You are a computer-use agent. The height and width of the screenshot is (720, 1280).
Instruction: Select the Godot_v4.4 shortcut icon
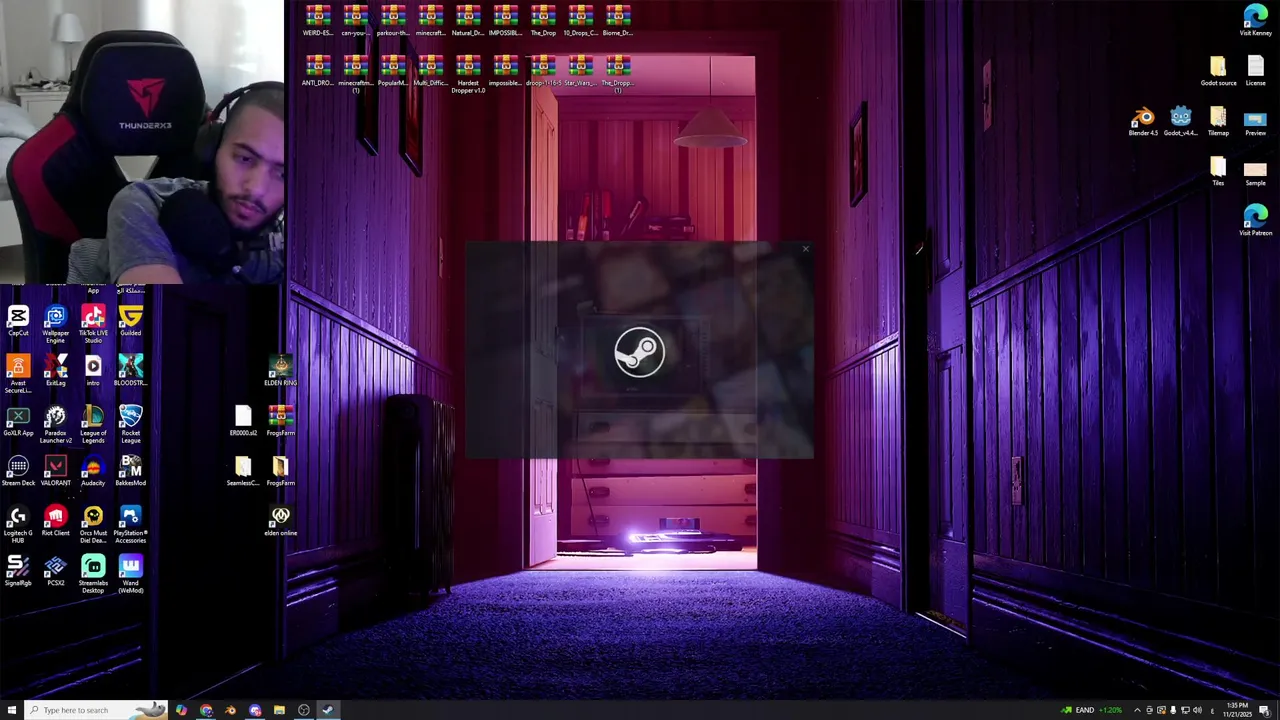[x=1180, y=121]
